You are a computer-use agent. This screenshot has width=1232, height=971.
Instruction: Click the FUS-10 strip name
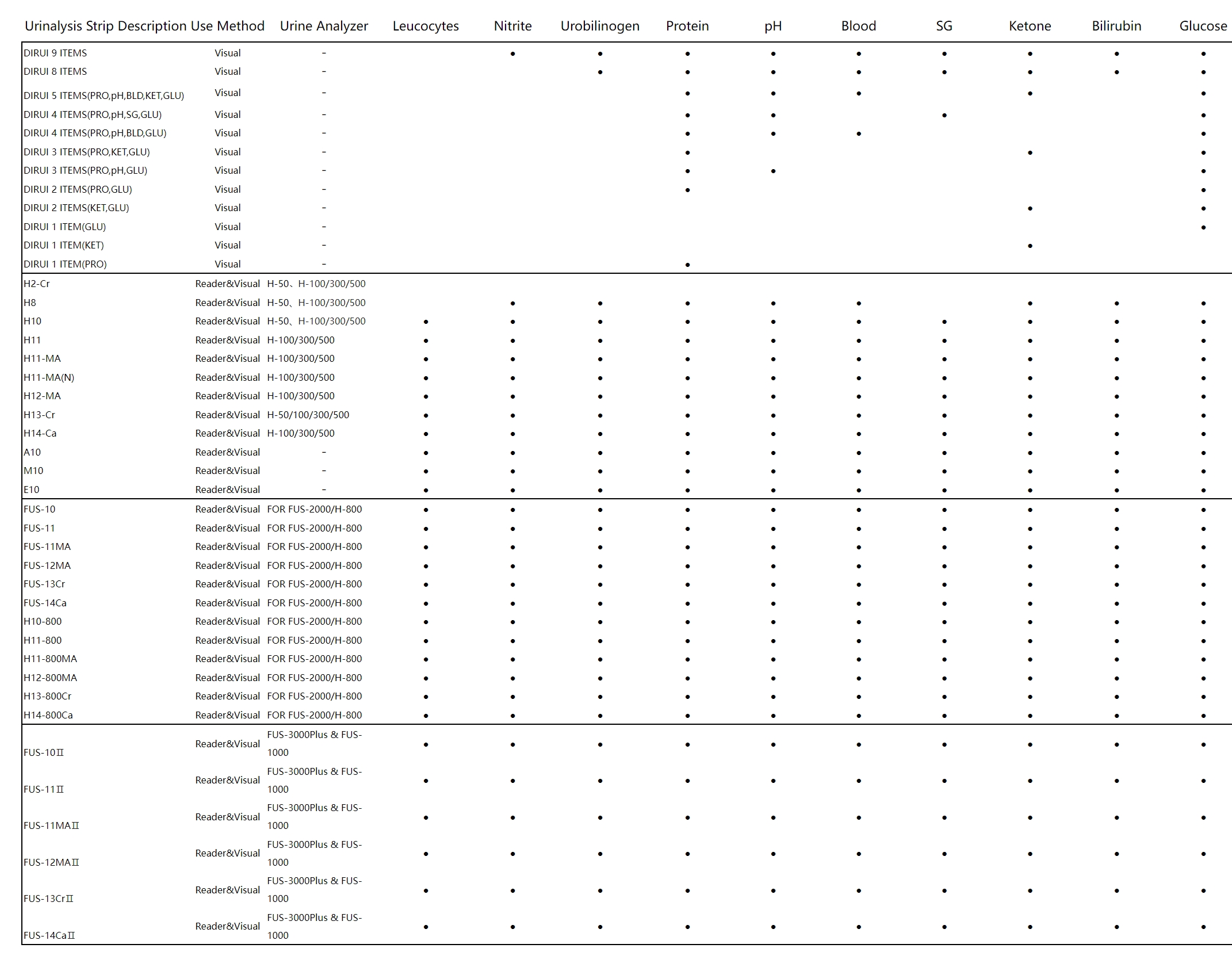[40, 509]
